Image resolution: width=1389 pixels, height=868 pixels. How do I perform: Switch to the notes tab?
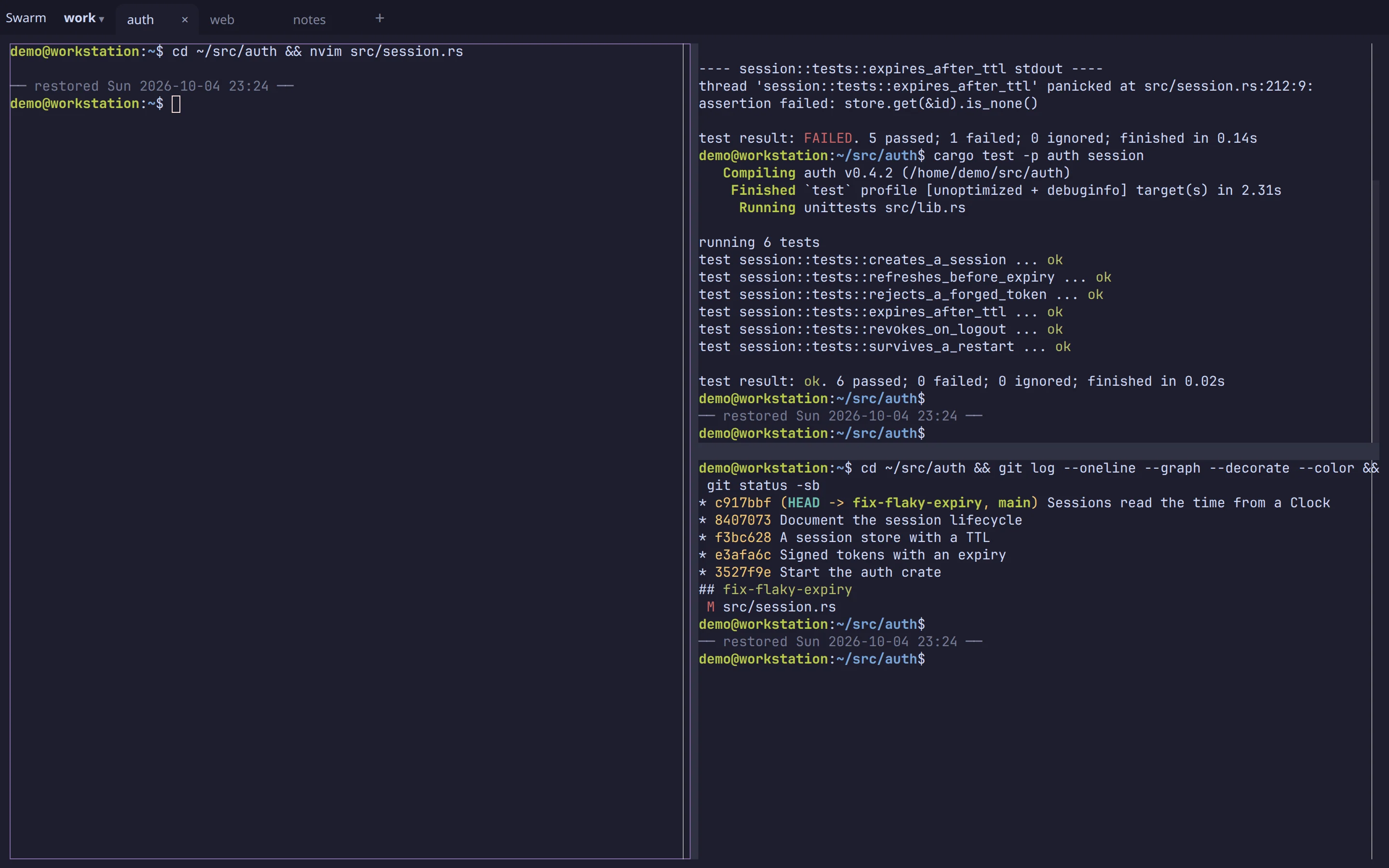(309, 19)
